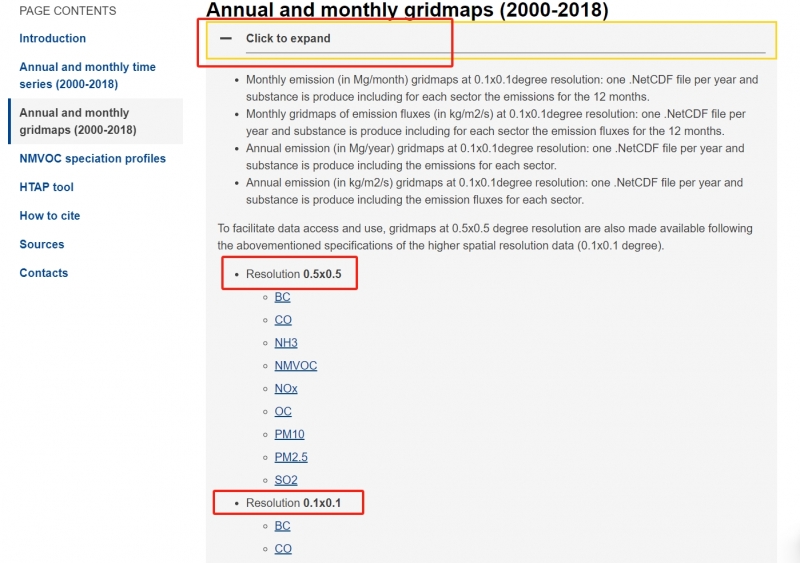Open the HTAP tool section
Viewport: 800px width, 563px height.
pos(46,187)
